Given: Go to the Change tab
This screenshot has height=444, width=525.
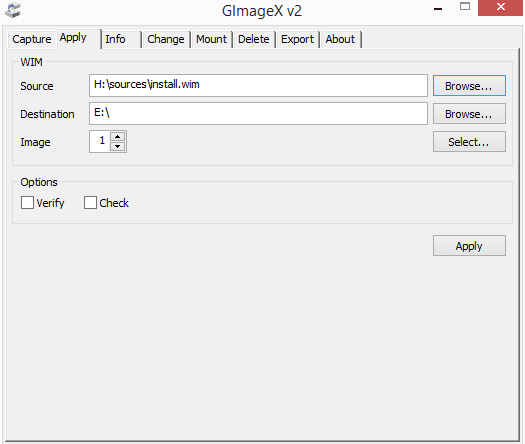Looking at the screenshot, I should (x=166, y=39).
